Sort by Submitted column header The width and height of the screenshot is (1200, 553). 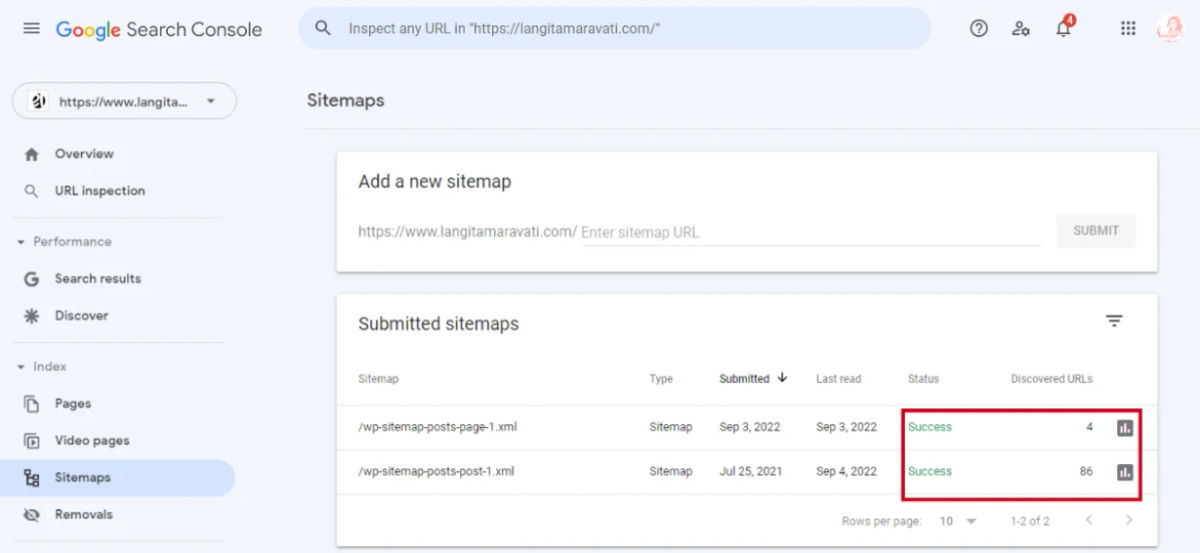coord(753,379)
